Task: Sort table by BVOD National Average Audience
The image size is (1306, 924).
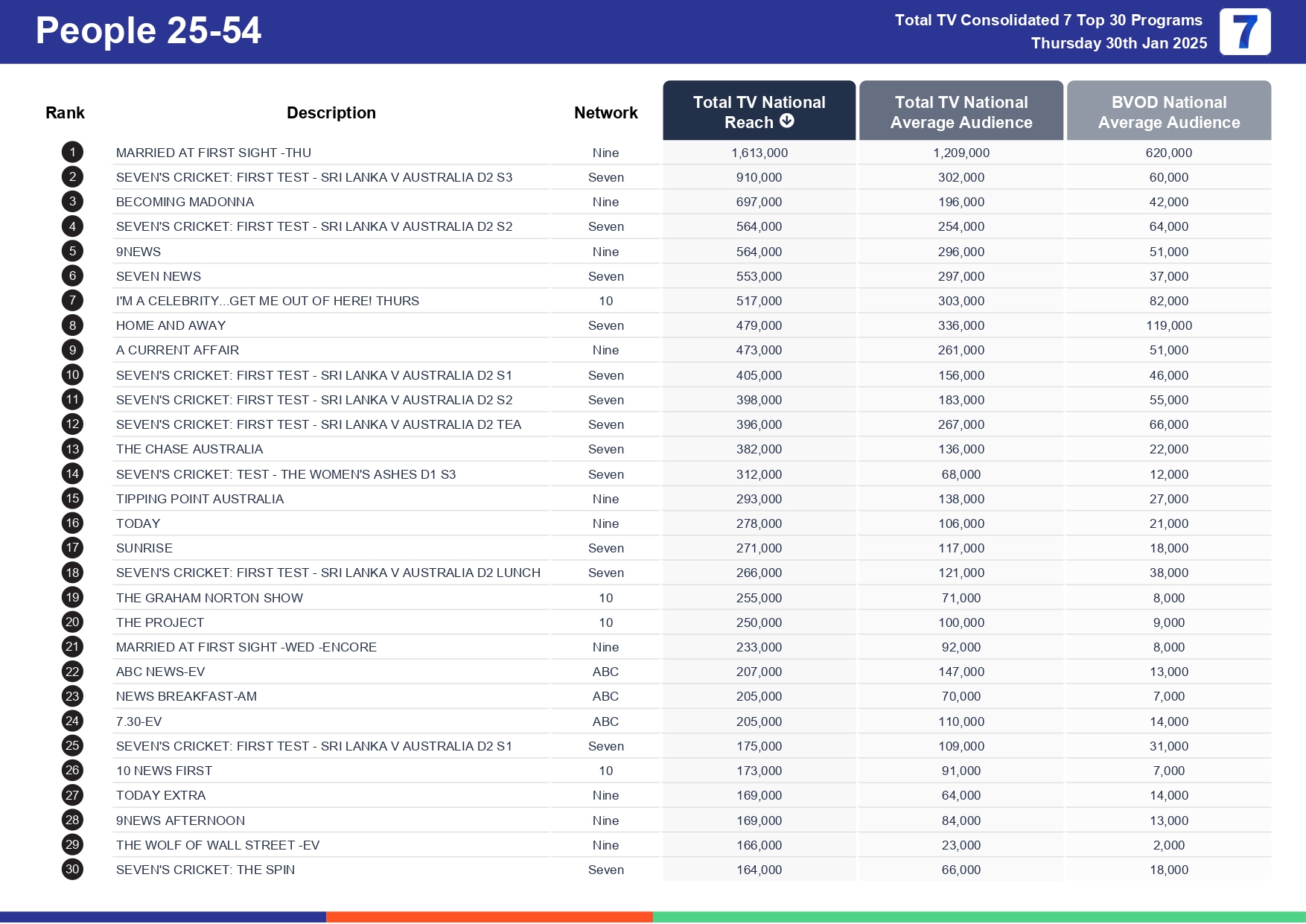Action: click(x=1168, y=112)
